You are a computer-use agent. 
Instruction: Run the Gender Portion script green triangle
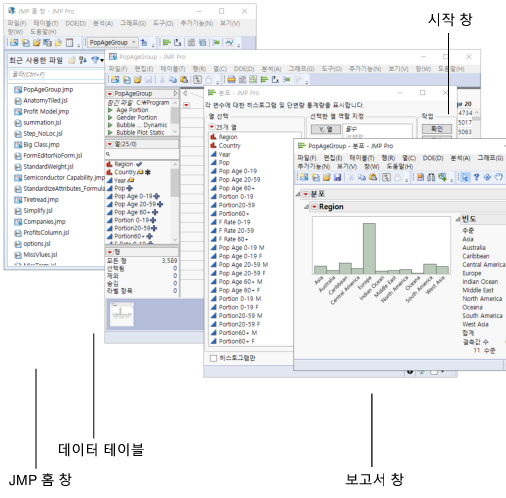pos(110,117)
